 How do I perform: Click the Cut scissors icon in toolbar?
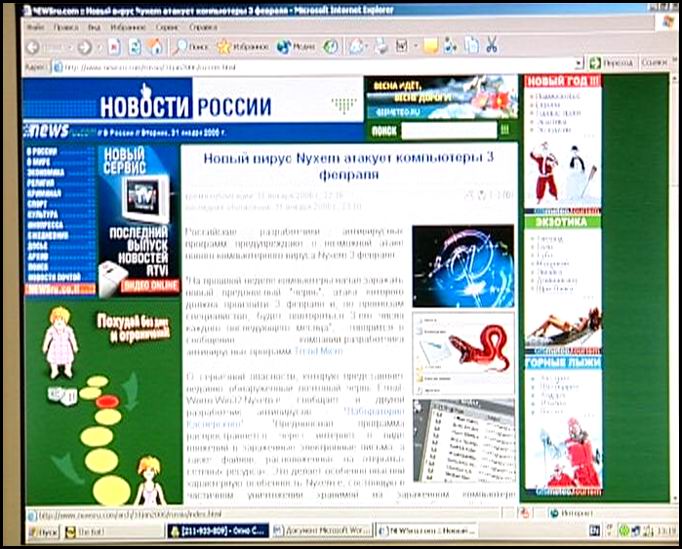[x=492, y=45]
